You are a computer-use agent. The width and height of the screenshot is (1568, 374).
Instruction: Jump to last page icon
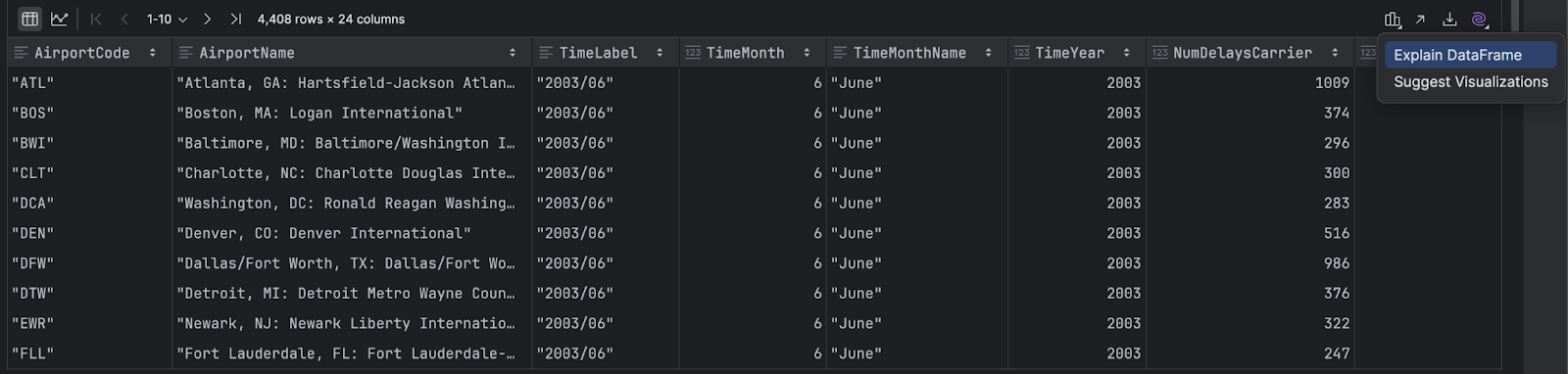(x=235, y=19)
